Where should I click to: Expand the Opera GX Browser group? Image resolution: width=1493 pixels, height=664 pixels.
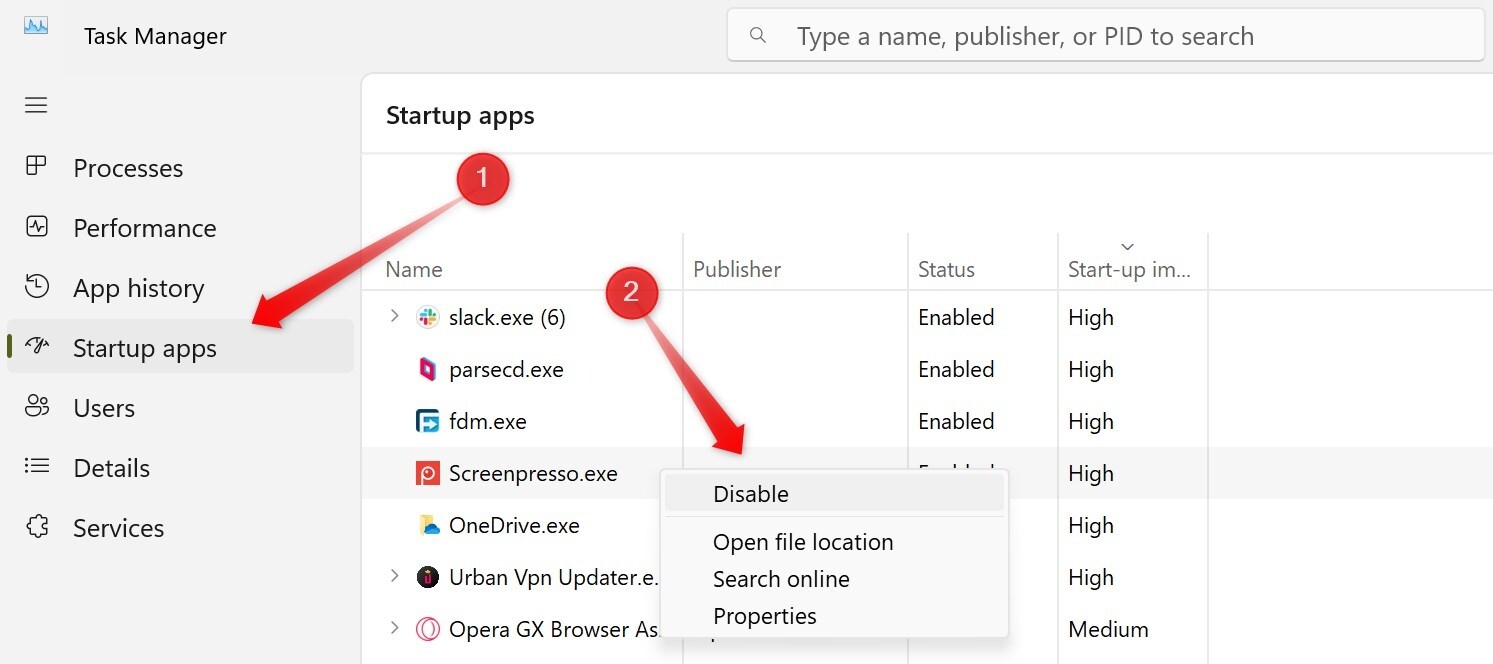click(x=394, y=629)
